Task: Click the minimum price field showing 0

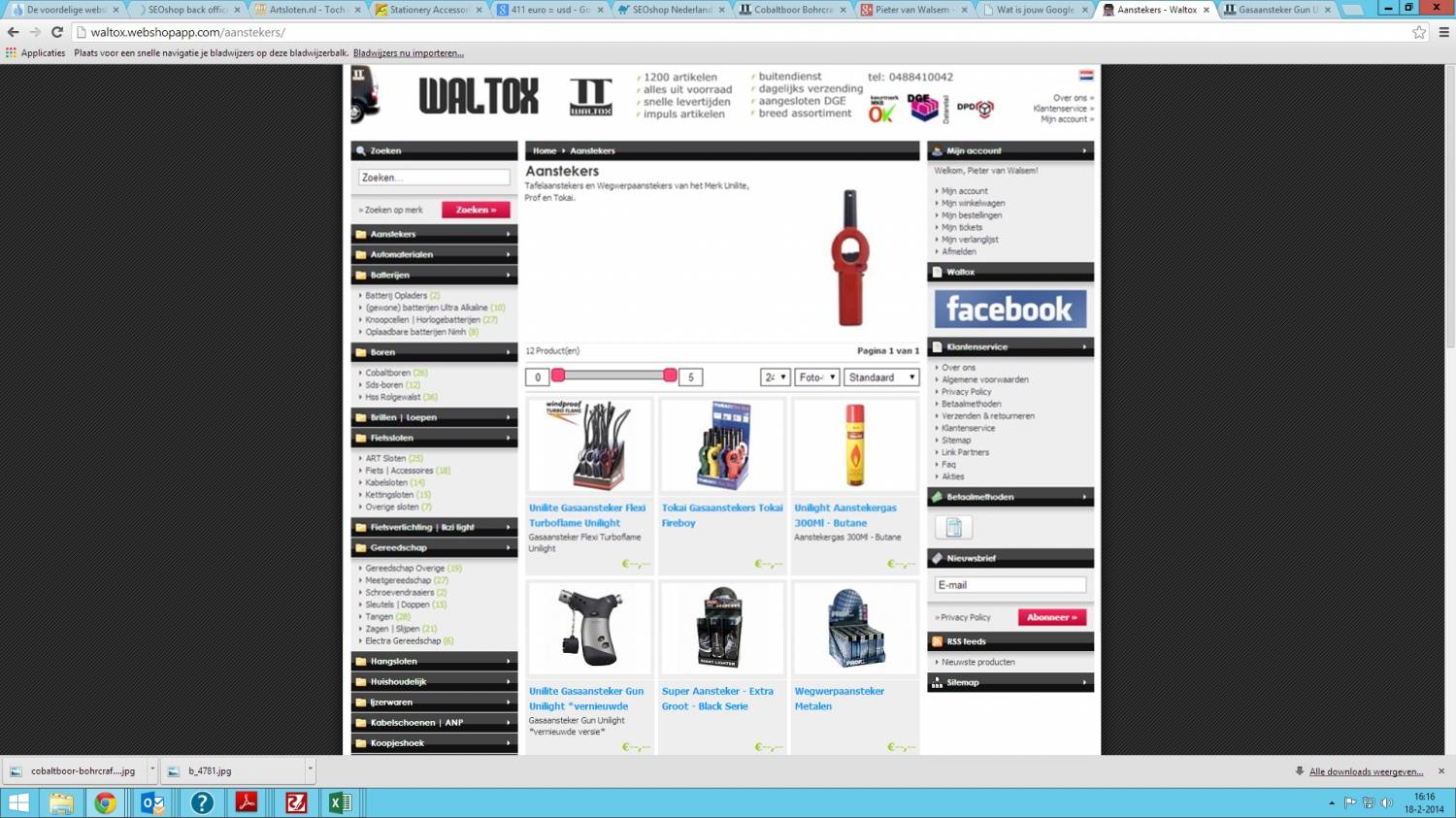Action: point(538,377)
